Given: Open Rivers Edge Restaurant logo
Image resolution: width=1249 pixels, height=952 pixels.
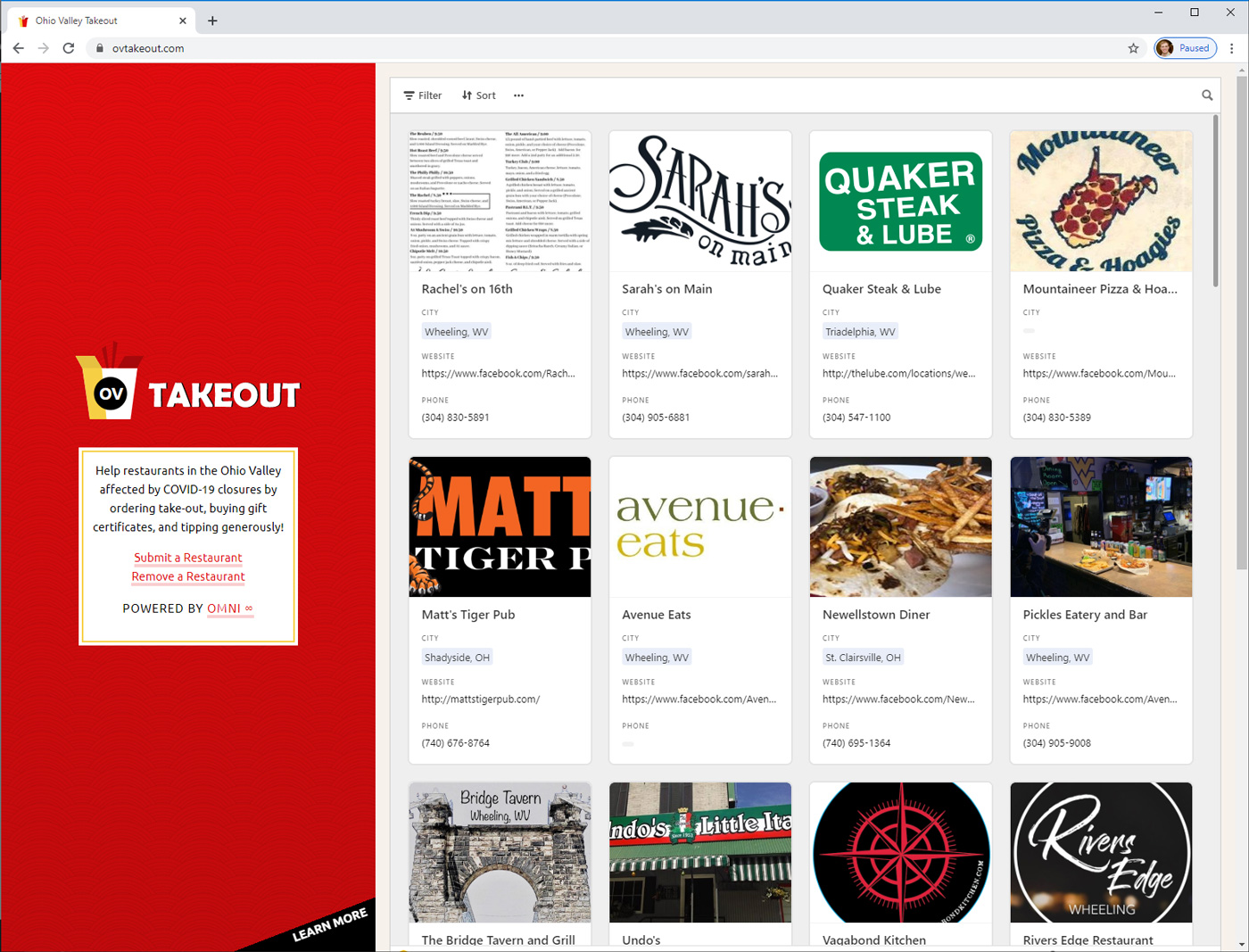Looking at the screenshot, I should (x=1101, y=852).
